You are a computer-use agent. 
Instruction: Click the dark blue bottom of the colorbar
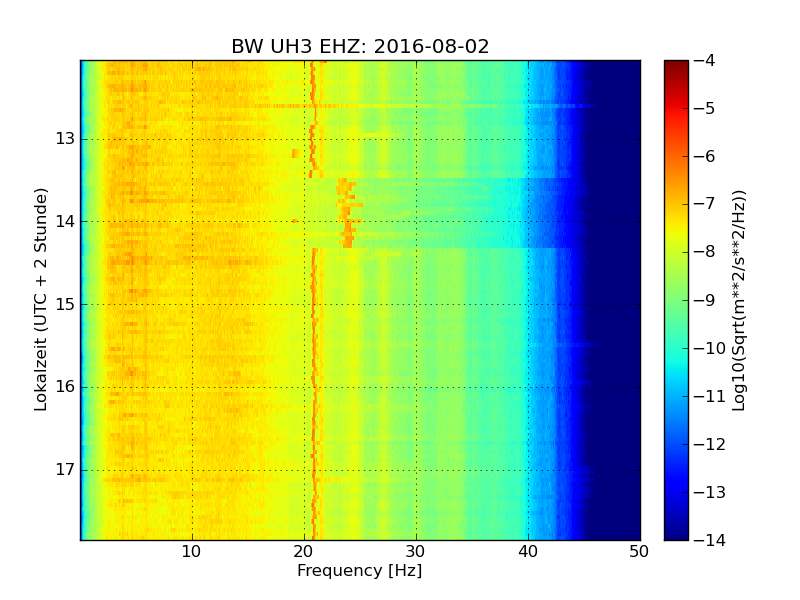[x=676, y=531]
